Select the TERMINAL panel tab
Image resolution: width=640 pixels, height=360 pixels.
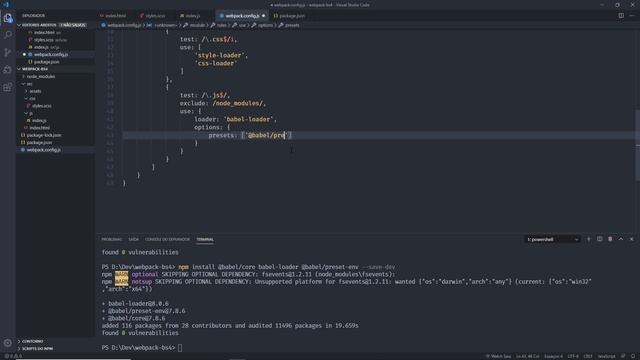pyautogui.click(x=205, y=240)
